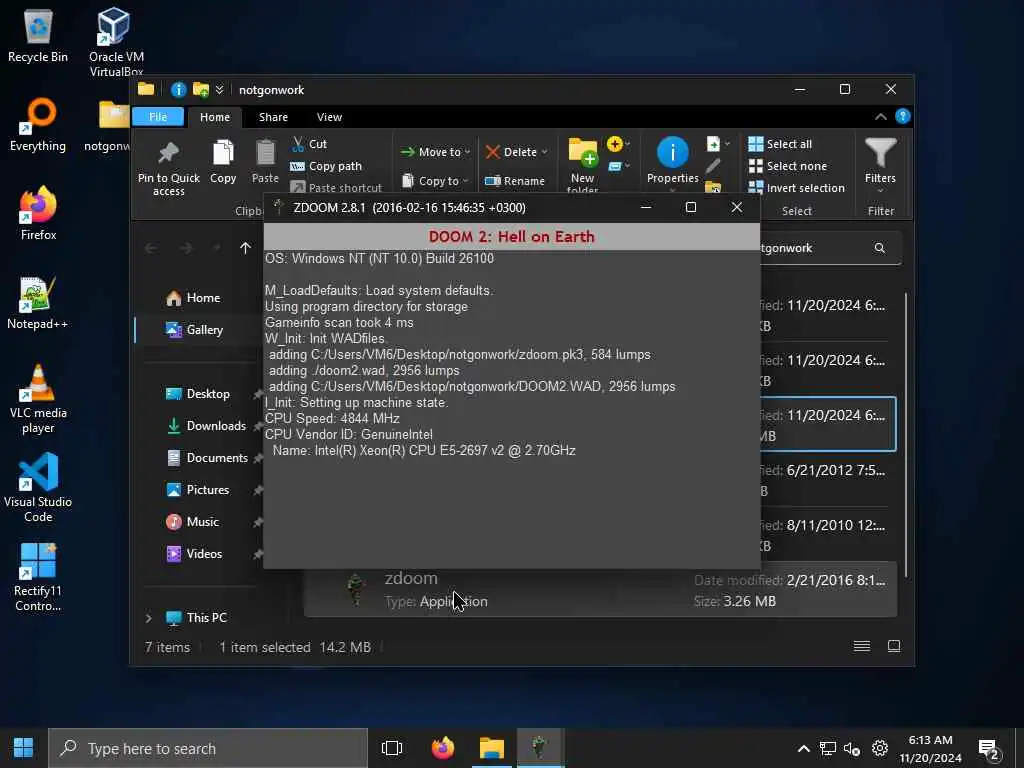This screenshot has width=1024, height=768.
Task: Switch to large icons view layout icon
Action: tap(894, 647)
